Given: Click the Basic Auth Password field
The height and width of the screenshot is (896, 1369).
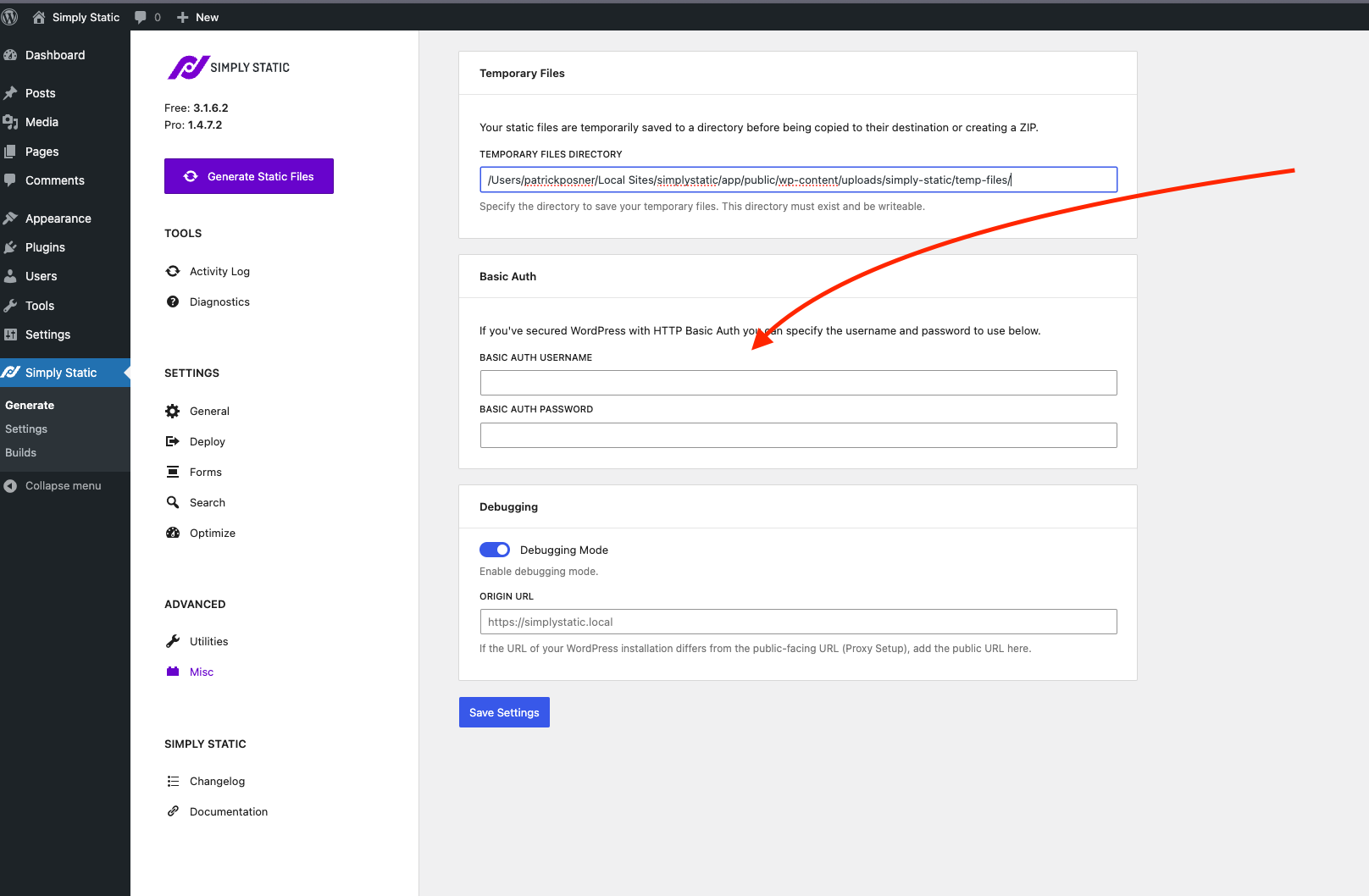Looking at the screenshot, I should pos(798,435).
